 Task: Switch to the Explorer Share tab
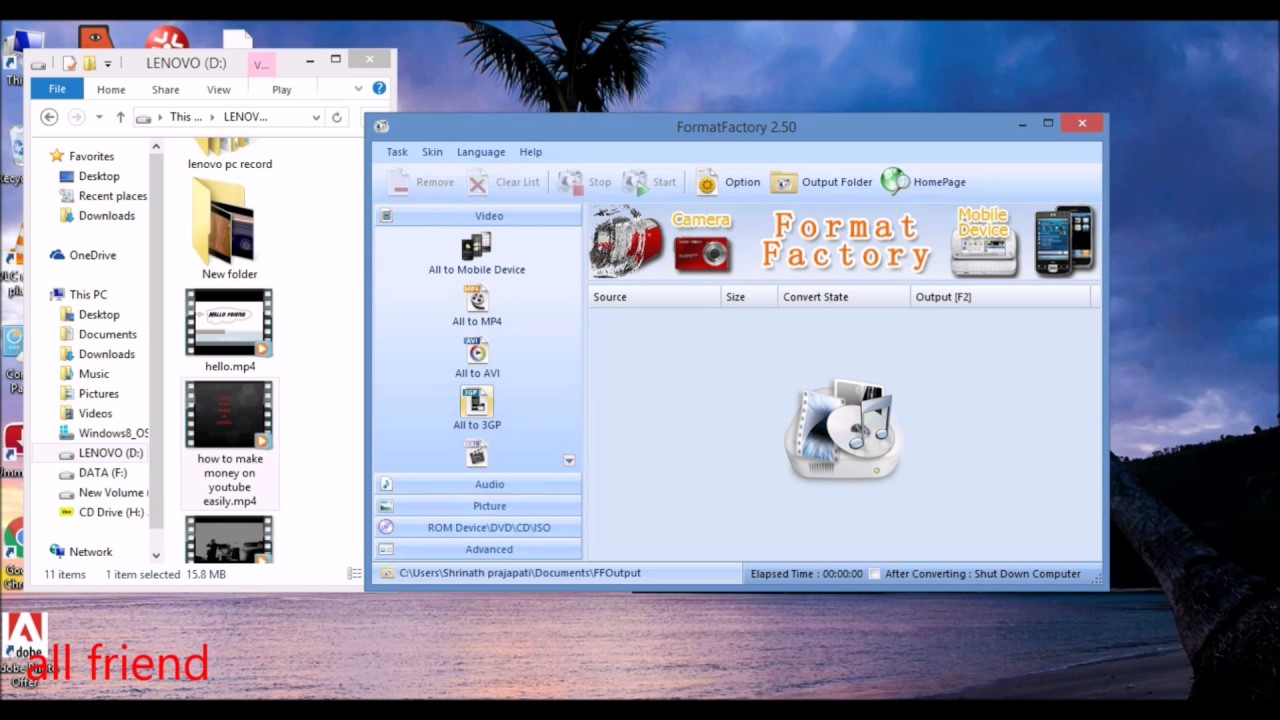[165, 89]
